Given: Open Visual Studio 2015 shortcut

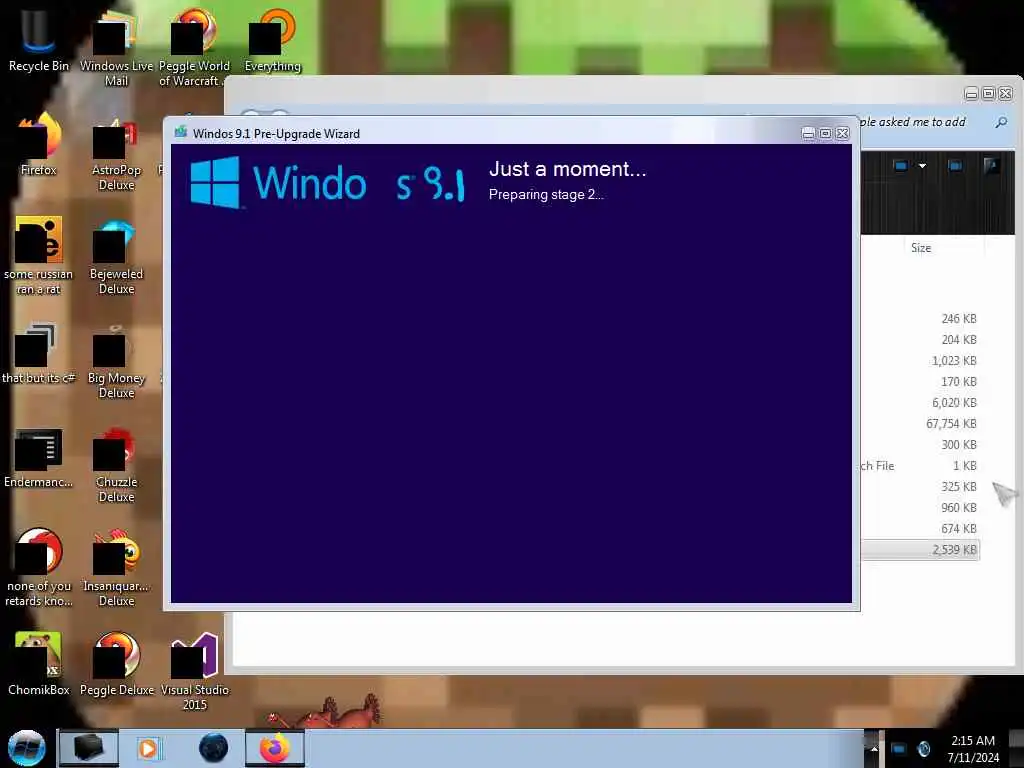Looking at the screenshot, I should point(195,671).
